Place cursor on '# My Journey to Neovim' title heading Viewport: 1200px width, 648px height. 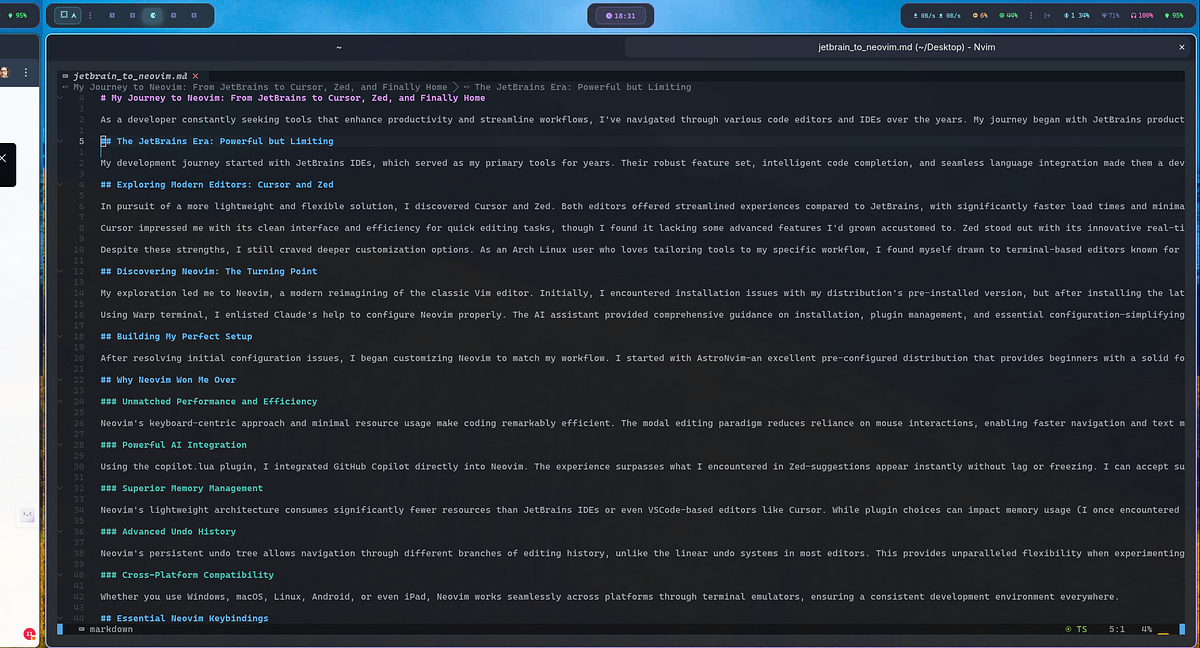(x=293, y=98)
